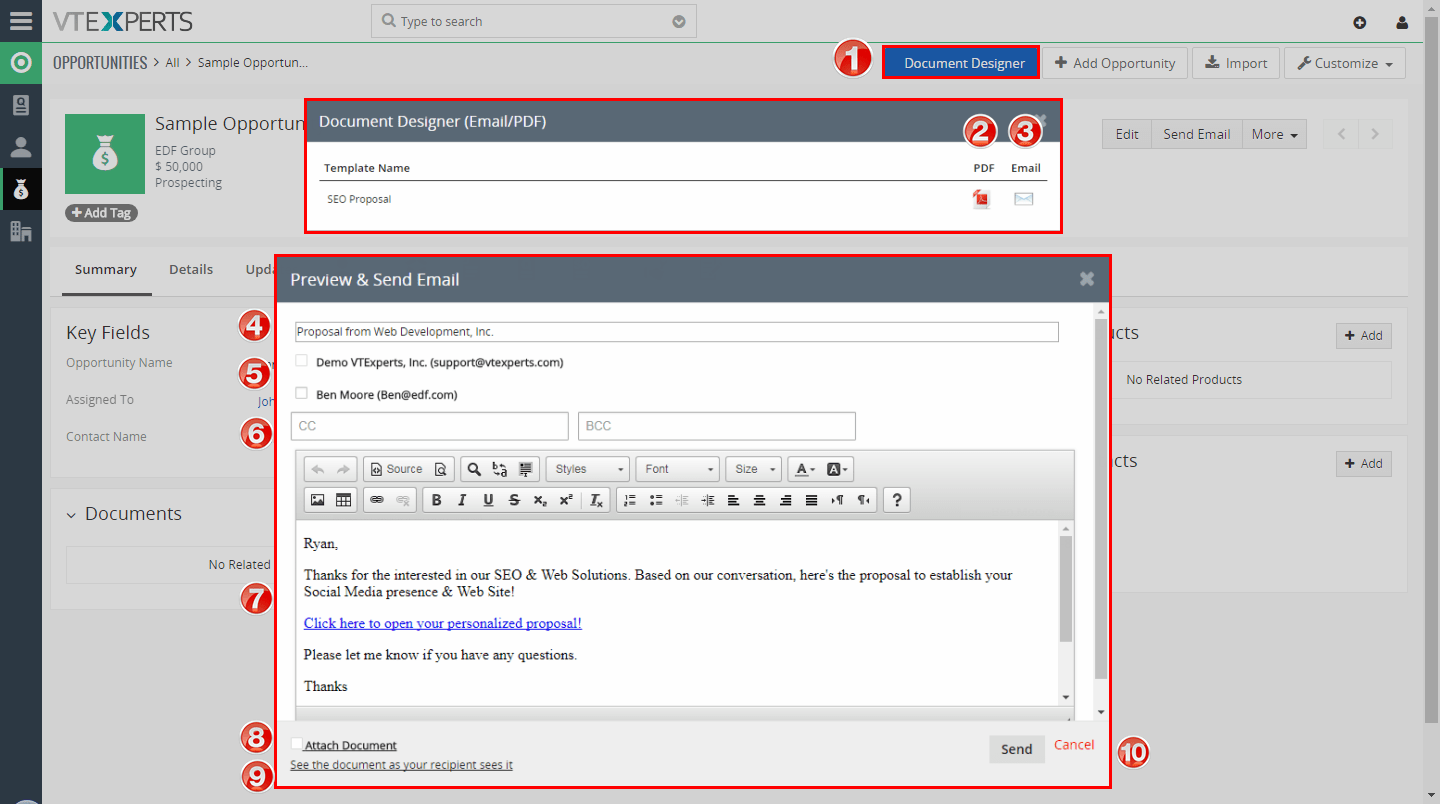Select the Opportunities icon in the left sidebar

tap(20, 188)
